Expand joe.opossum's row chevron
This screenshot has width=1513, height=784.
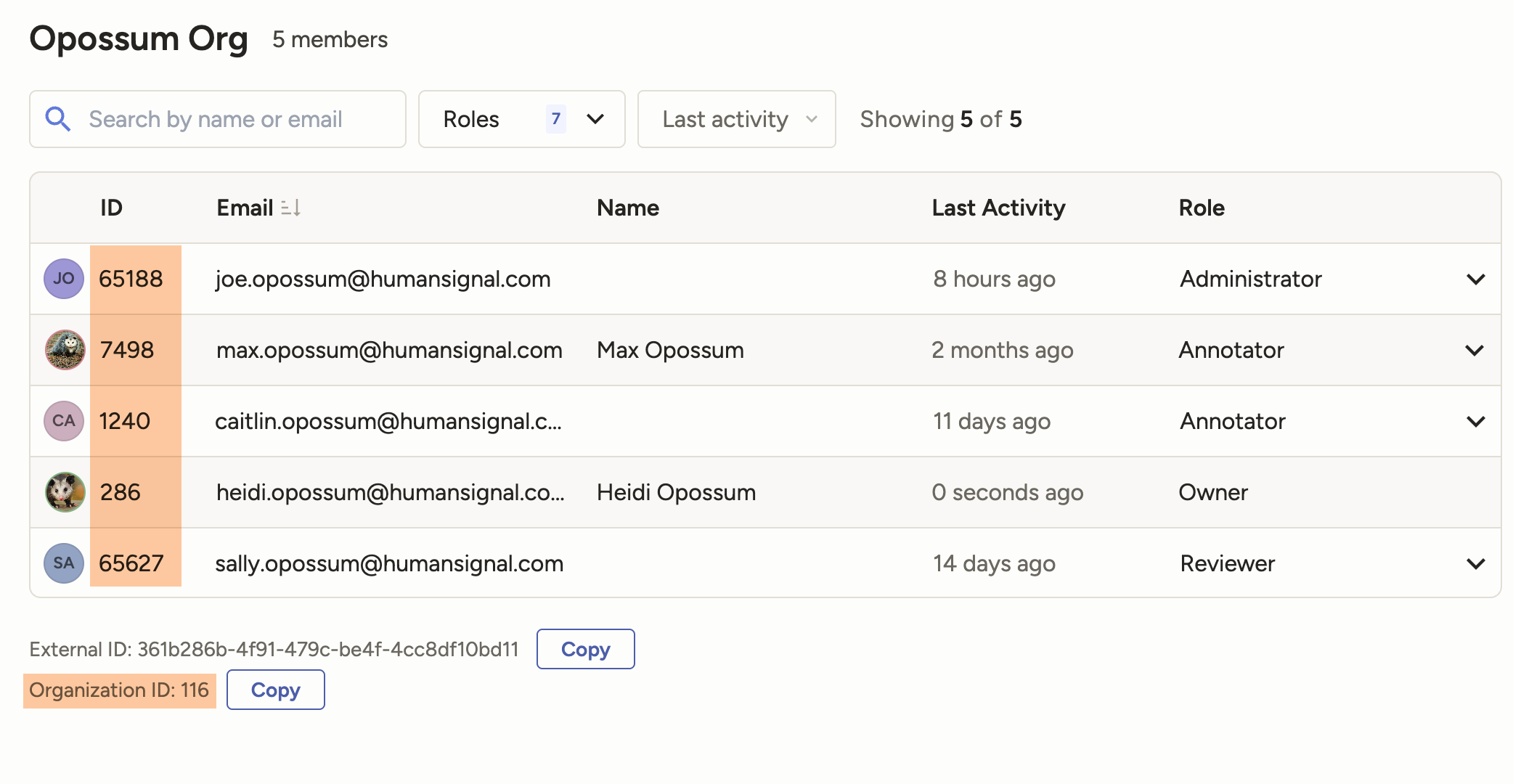(1475, 279)
